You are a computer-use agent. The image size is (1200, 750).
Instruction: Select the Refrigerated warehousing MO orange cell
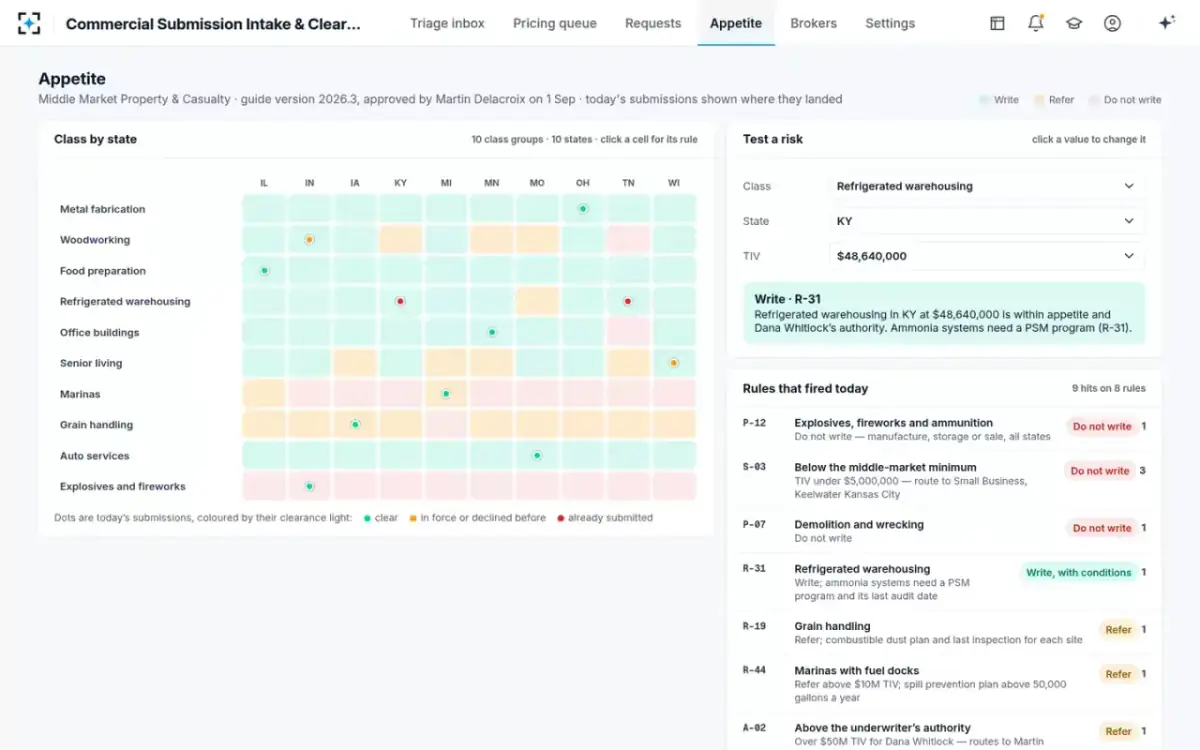click(537, 301)
